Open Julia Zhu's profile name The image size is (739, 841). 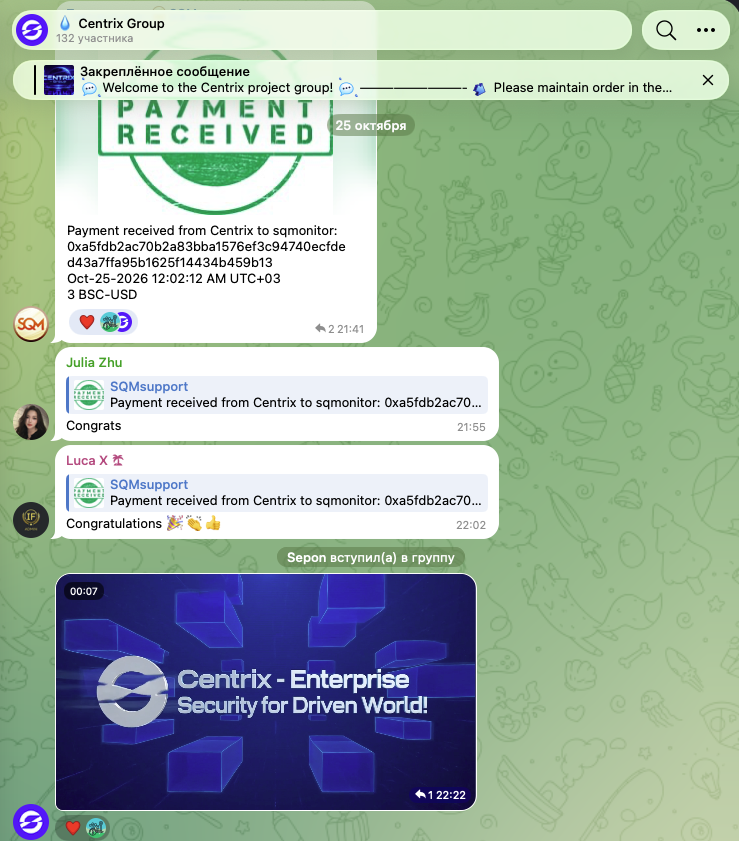click(94, 363)
